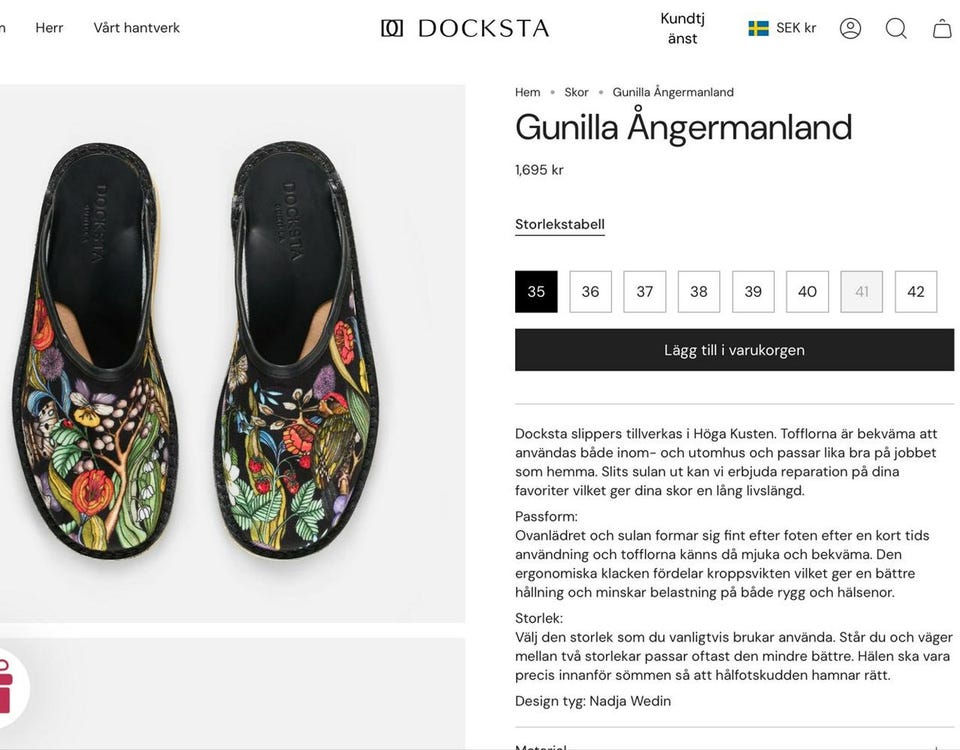Open the Storlekstabell size chart link
The width and height of the screenshot is (960, 750).
(560, 224)
